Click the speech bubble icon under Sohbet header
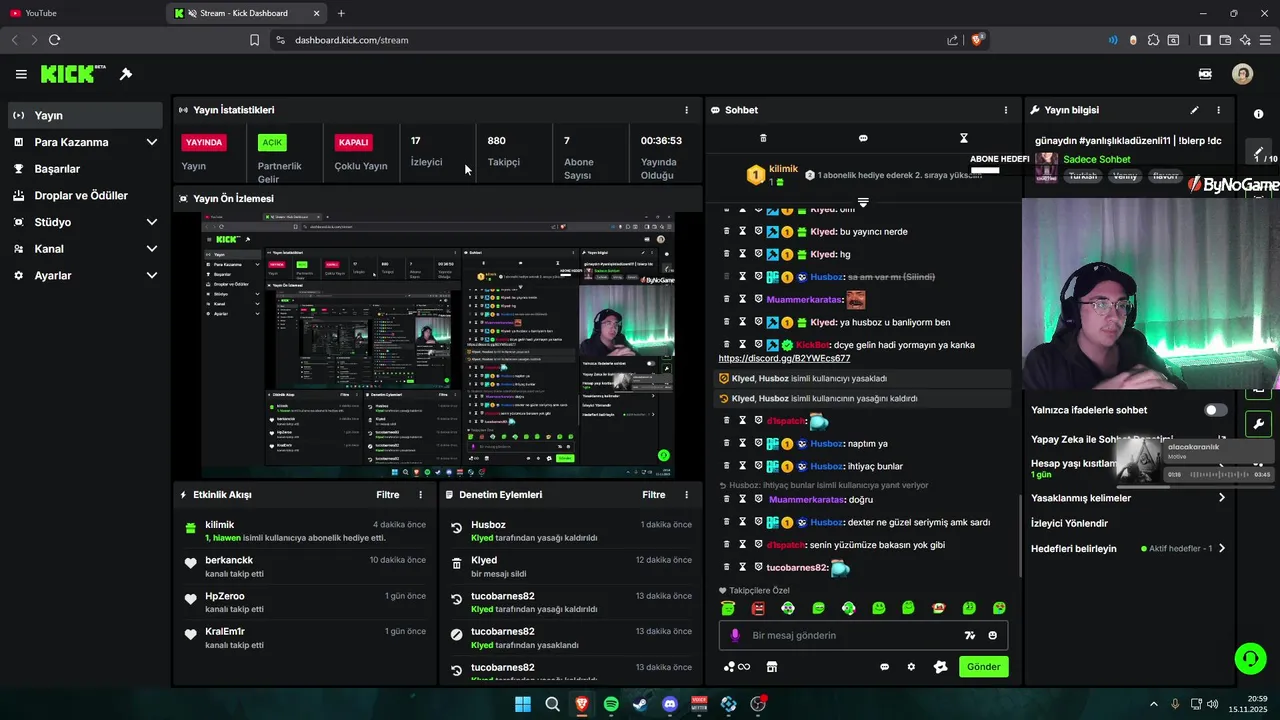The image size is (1280, 720). 863,138
